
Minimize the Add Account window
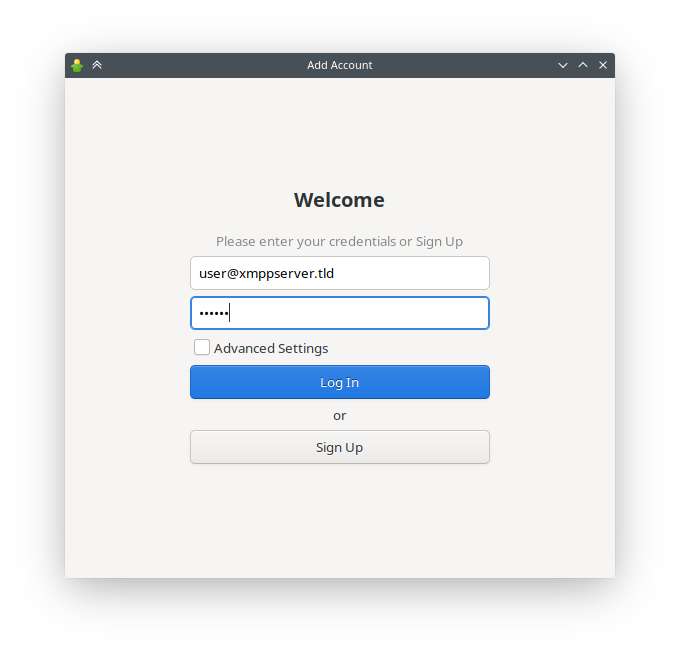click(x=563, y=66)
